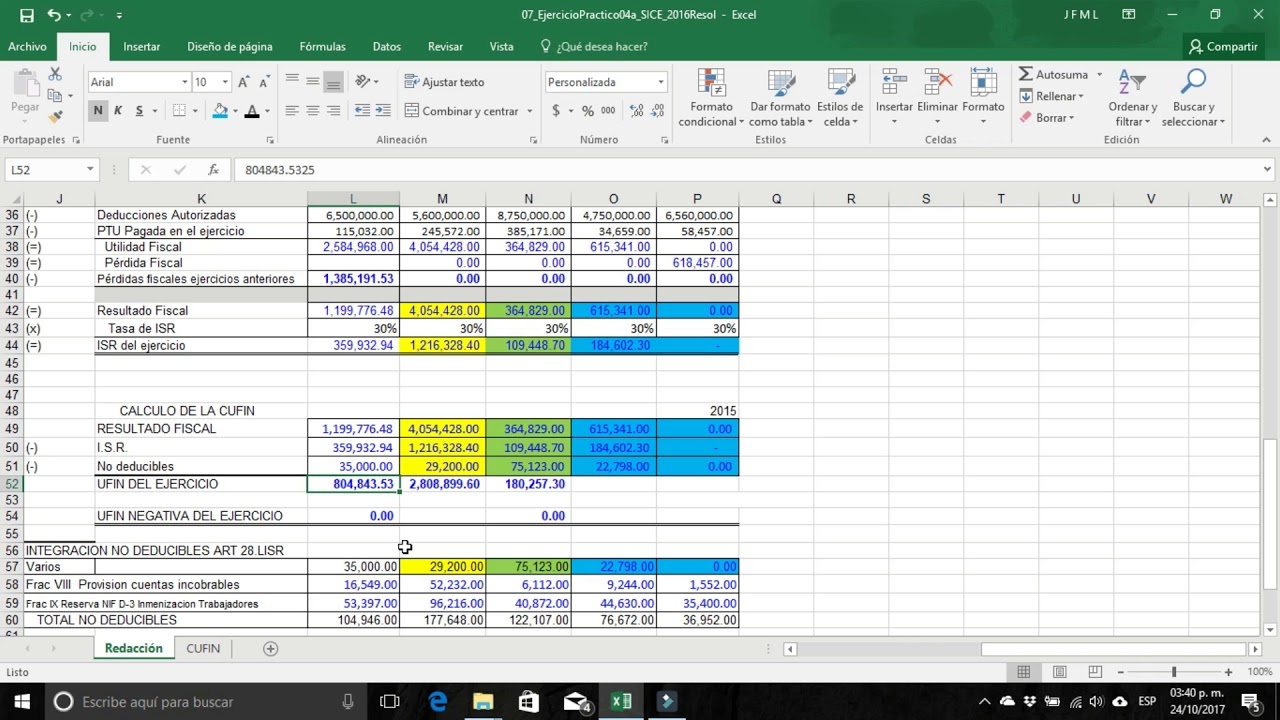The height and width of the screenshot is (720, 1280).
Task: Switch to the CUFIN sheet tab
Action: pyautogui.click(x=203, y=648)
